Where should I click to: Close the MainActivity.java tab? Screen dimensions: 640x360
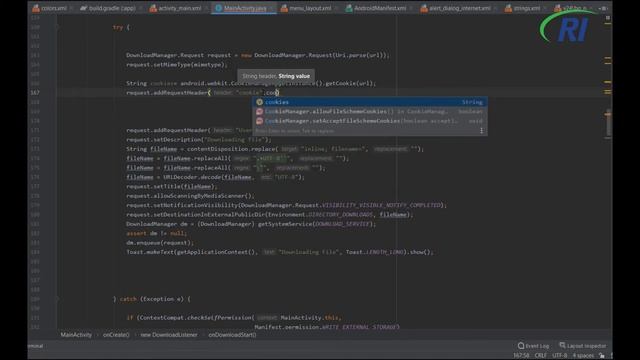272,8
